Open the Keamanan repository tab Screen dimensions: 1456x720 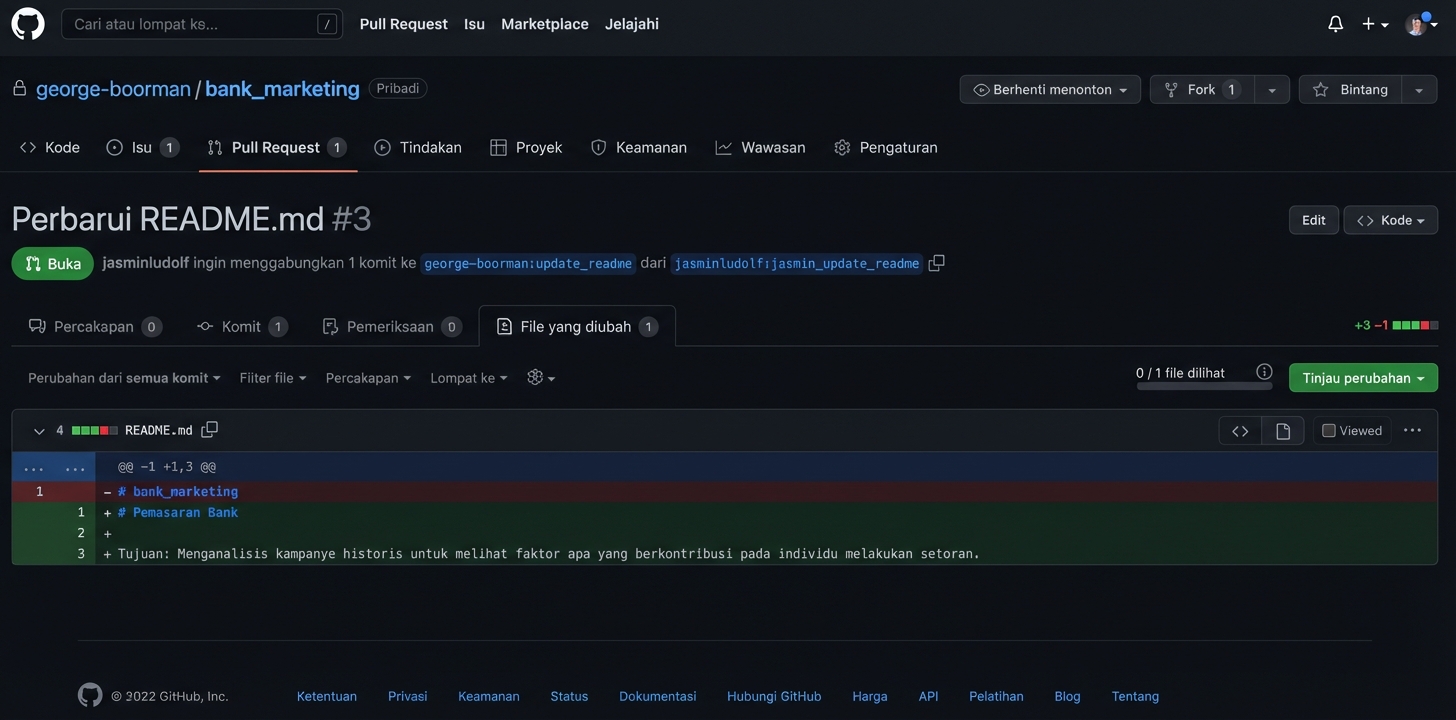tap(639, 147)
